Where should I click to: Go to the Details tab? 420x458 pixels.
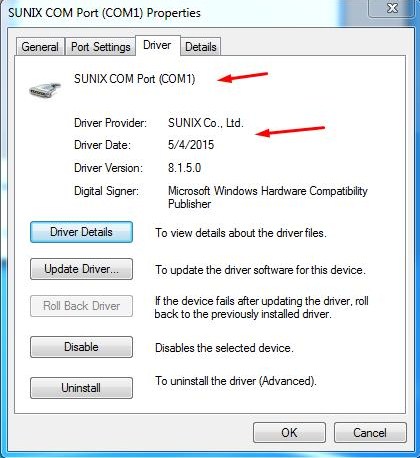201,47
